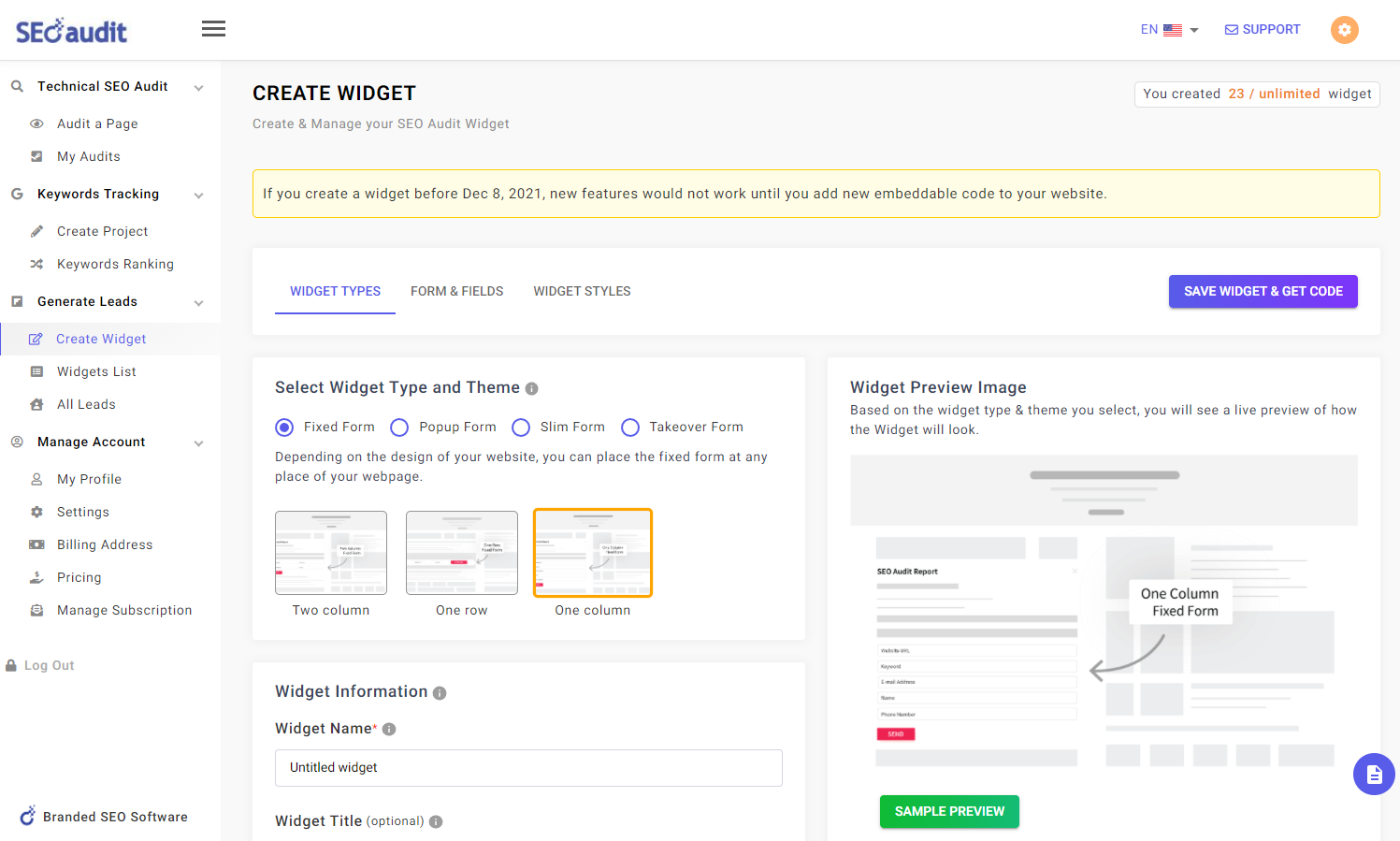Click info icon next to Select Widget Type

531,388
